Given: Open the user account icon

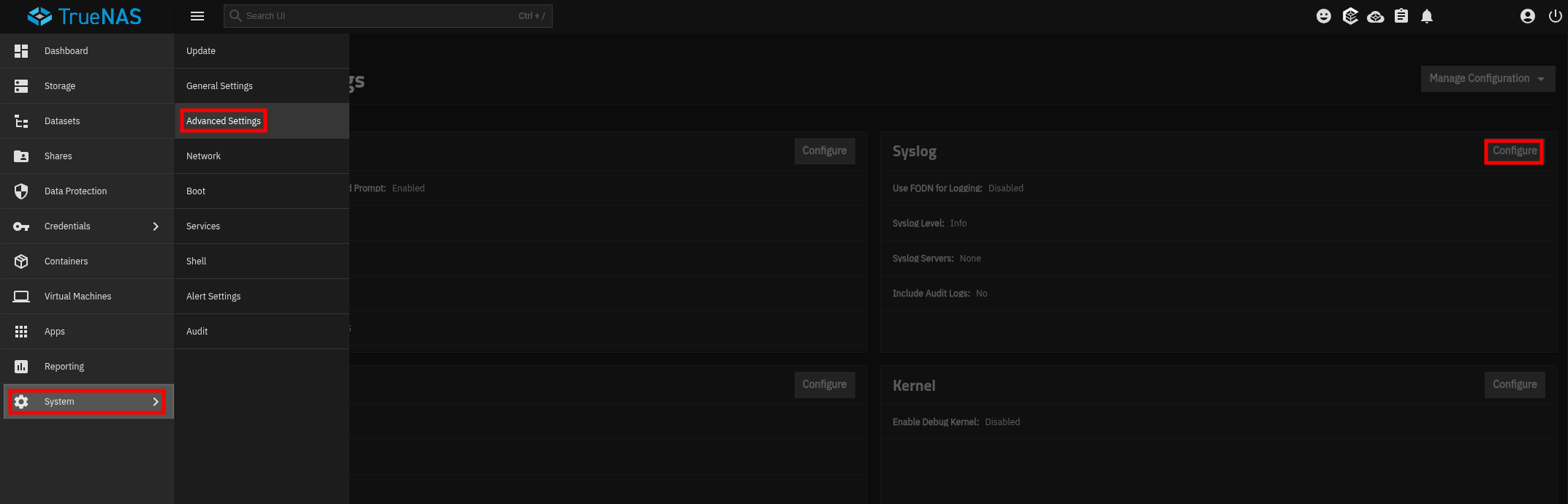Looking at the screenshot, I should (1528, 16).
